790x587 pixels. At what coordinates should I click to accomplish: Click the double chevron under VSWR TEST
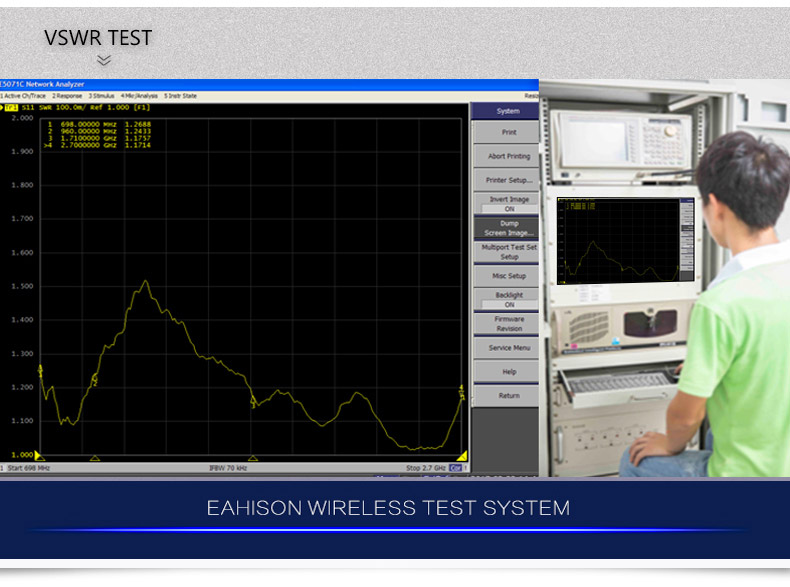coord(103,61)
